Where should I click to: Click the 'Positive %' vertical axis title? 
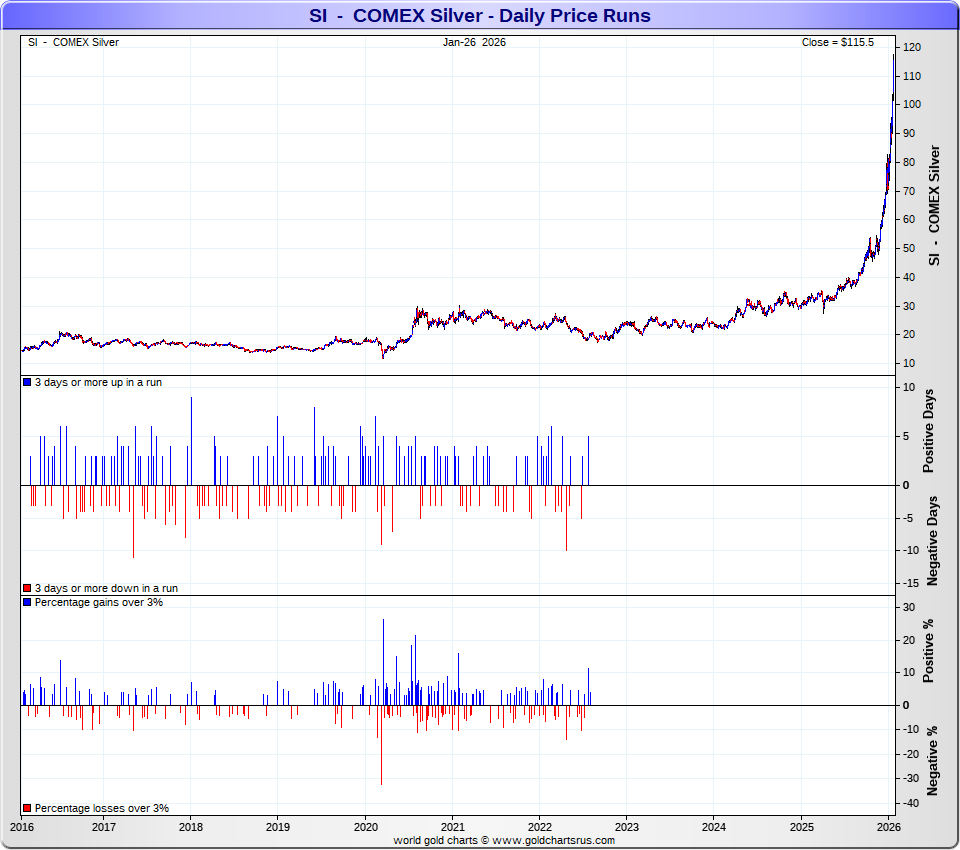(x=929, y=651)
